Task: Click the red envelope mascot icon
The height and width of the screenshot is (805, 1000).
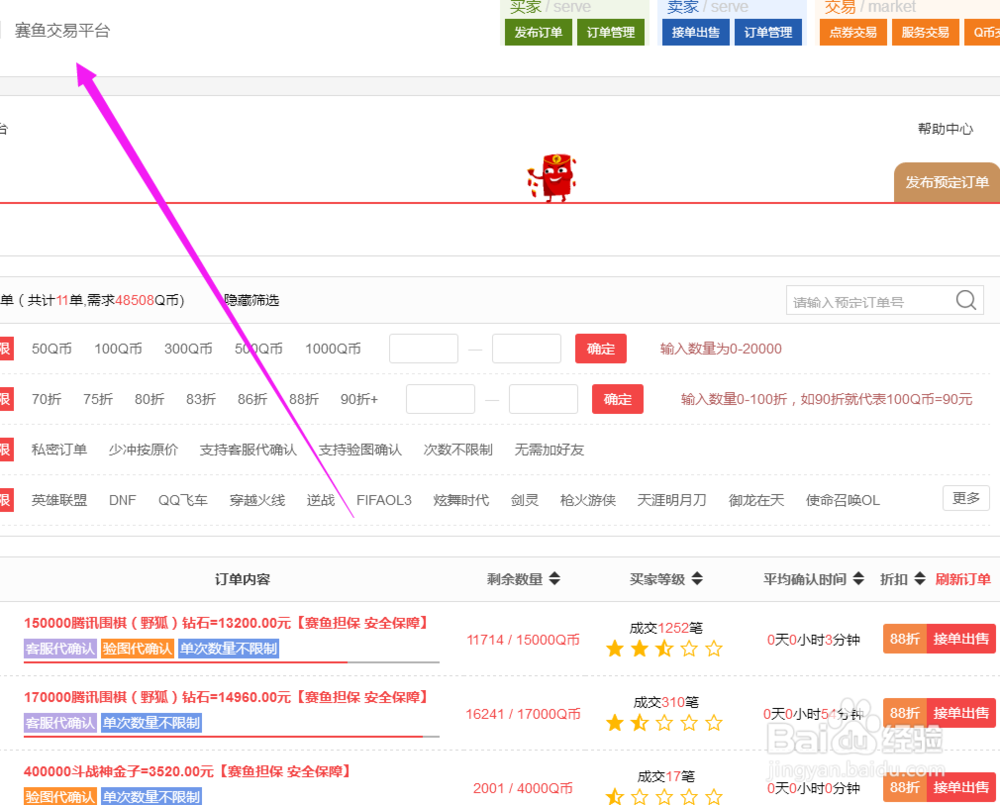Action: [552, 177]
